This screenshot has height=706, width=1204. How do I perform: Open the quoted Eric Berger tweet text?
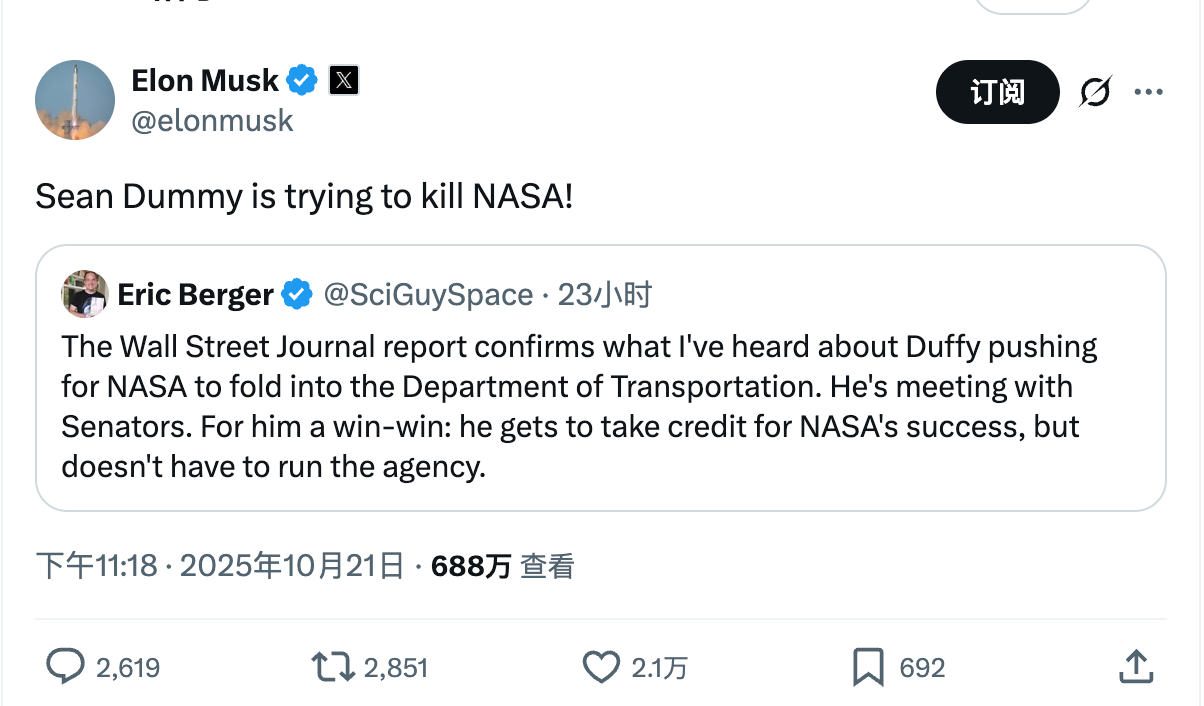coord(580,406)
